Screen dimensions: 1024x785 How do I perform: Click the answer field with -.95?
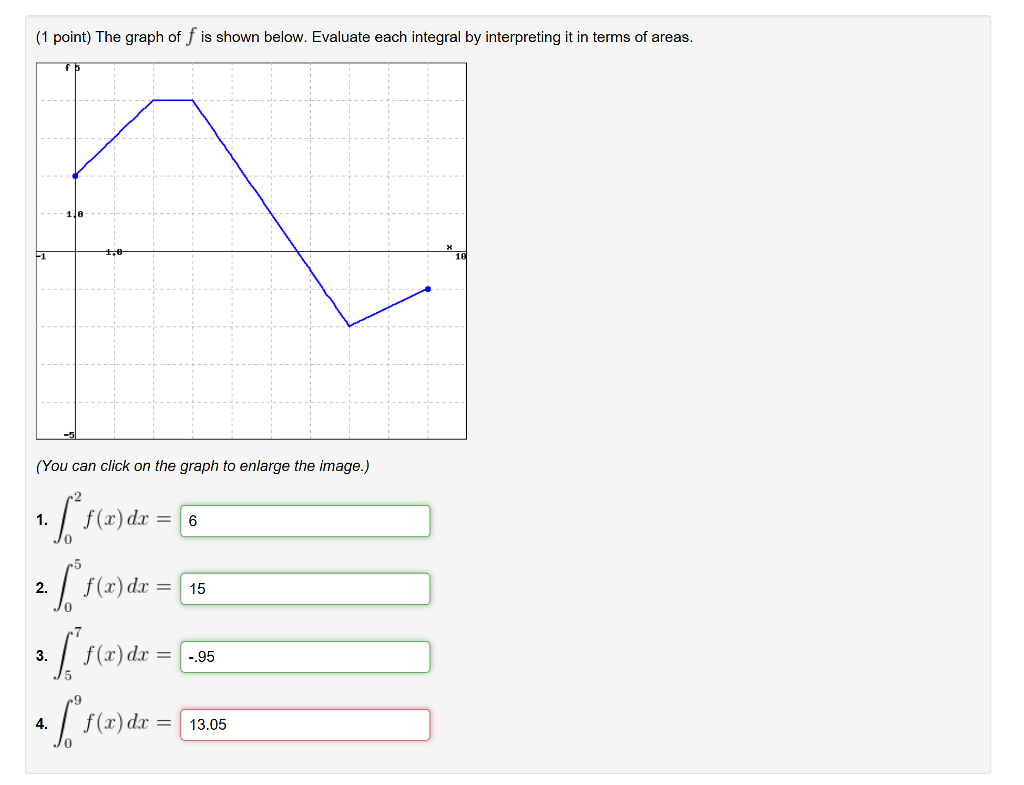[305, 657]
